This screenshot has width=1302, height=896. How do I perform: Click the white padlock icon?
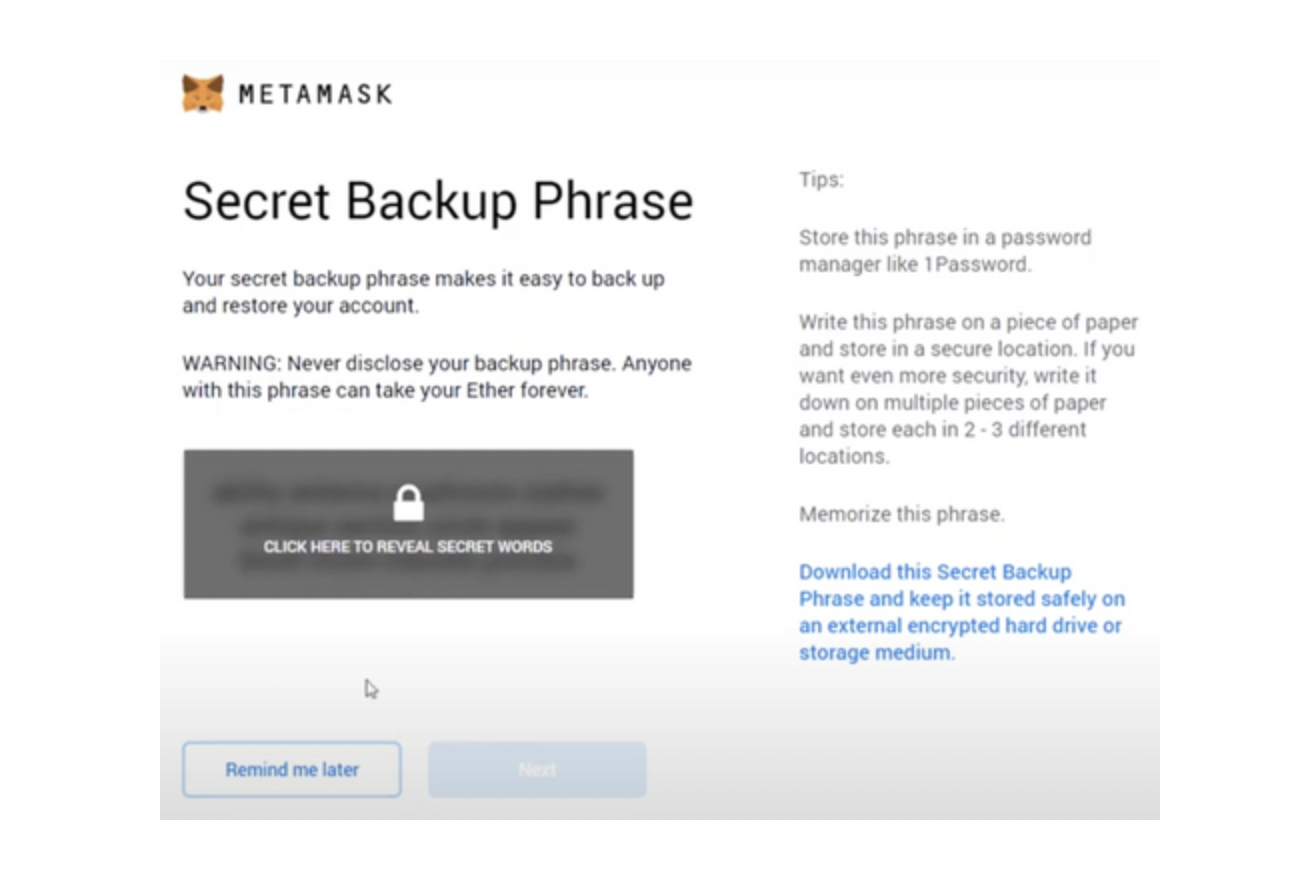pyautogui.click(x=408, y=503)
